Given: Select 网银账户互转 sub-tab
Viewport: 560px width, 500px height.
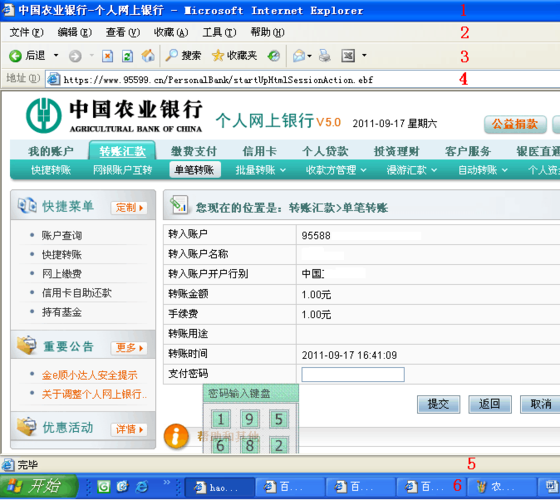Looking at the screenshot, I should 122,170.
